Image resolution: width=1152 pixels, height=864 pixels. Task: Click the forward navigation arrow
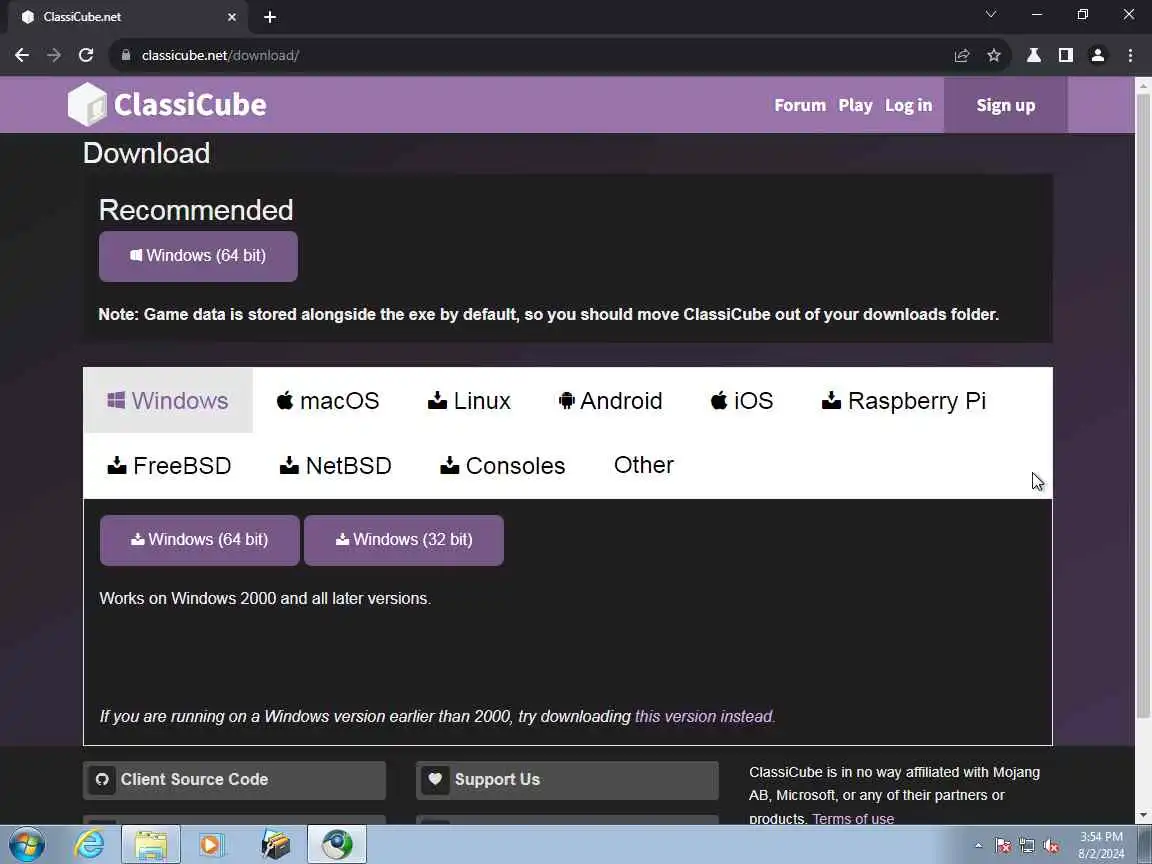[54, 55]
